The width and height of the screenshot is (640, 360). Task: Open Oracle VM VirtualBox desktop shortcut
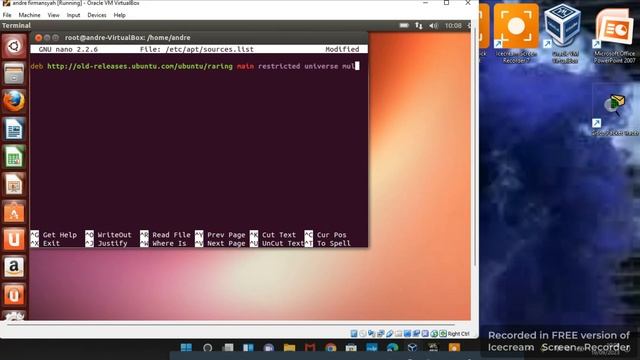tap(562, 33)
